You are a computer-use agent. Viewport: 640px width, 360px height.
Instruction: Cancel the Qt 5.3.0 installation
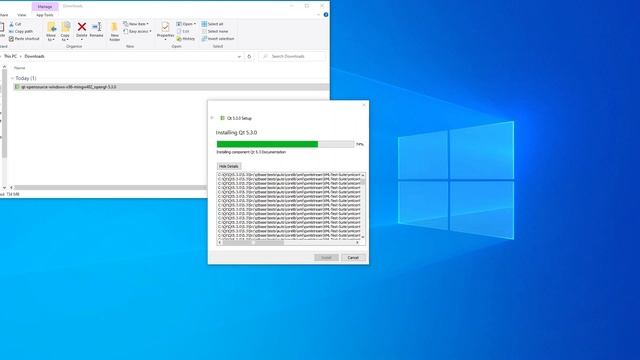[353, 258]
